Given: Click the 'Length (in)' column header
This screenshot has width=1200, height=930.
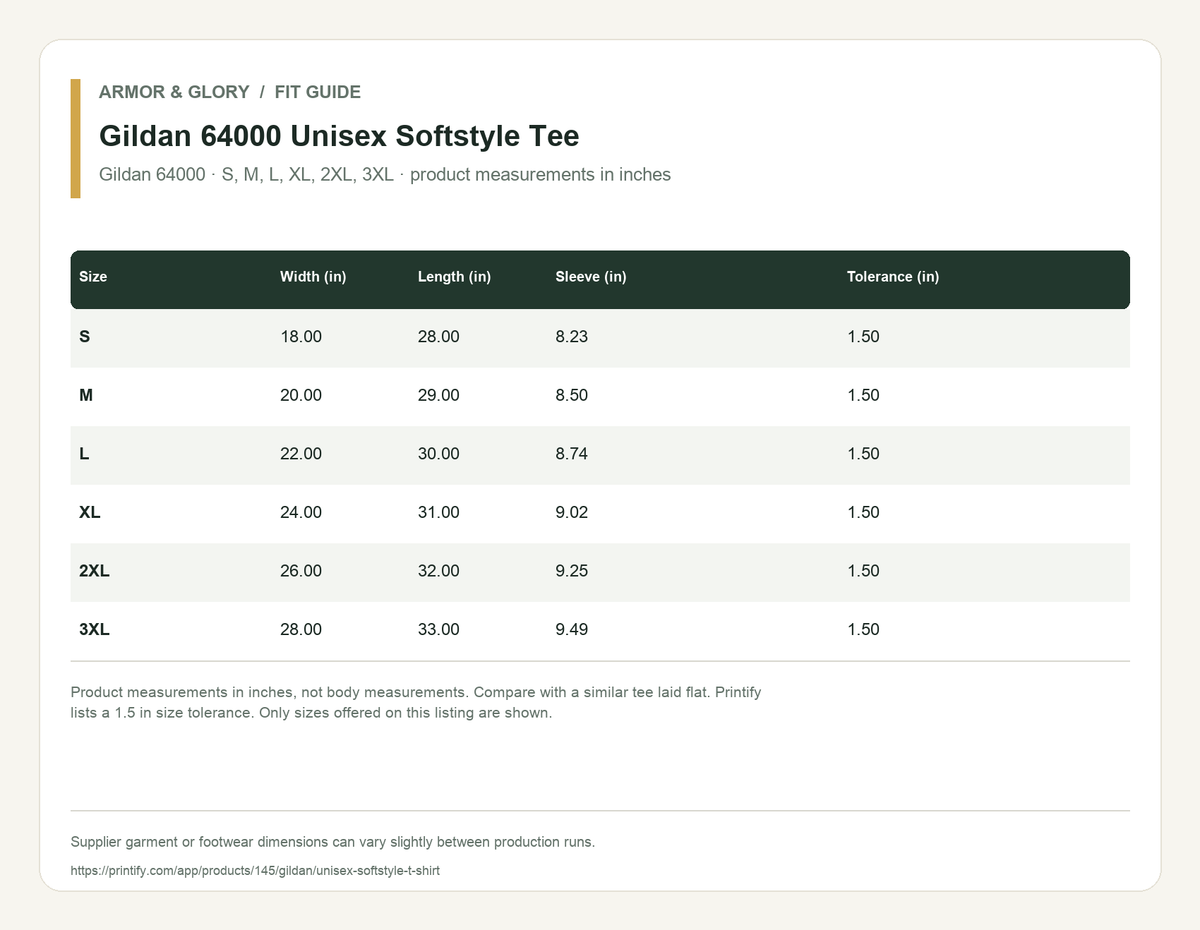Looking at the screenshot, I should click(454, 277).
